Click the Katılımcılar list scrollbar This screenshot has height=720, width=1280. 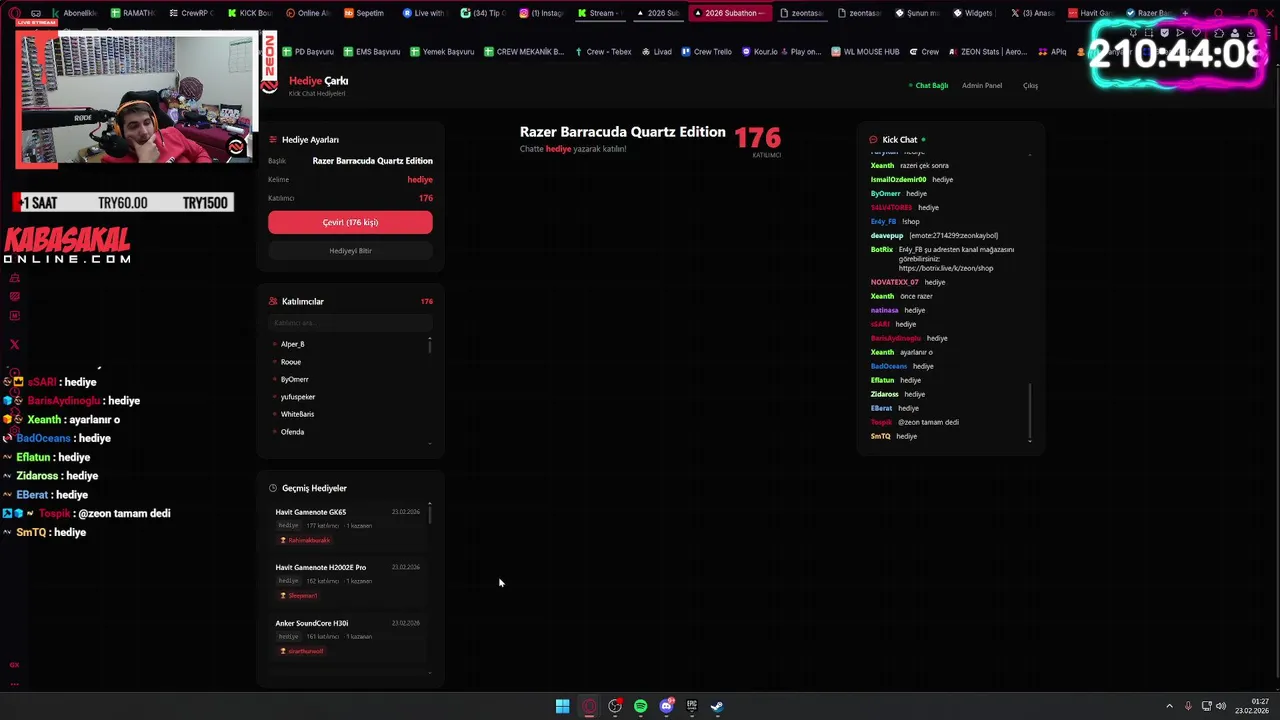(x=430, y=345)
